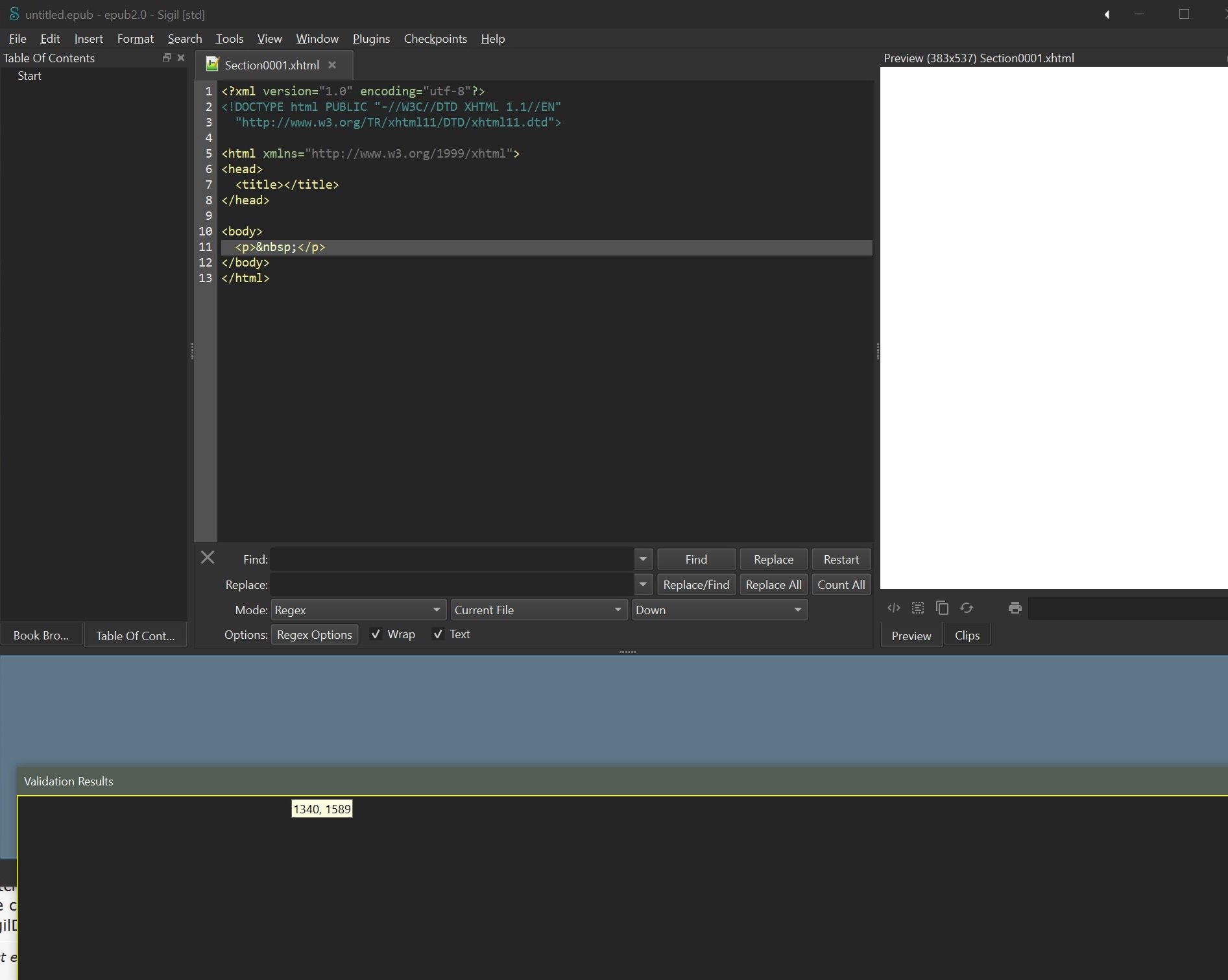Viewport: 1228px width, 980px height.
Task: Toggle the Wrap checkbox
Action: pos(376,634)
